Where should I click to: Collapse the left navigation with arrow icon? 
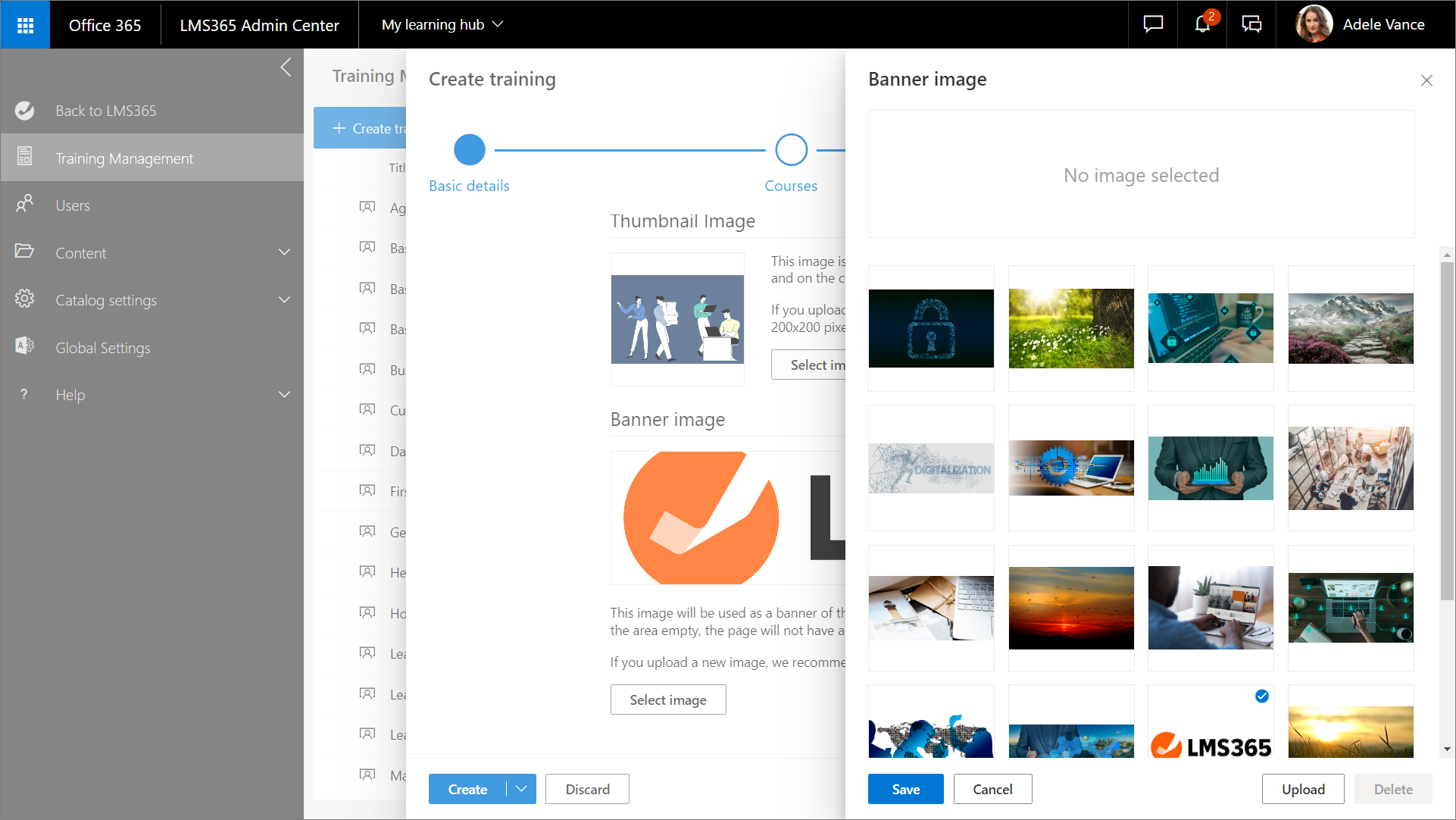[x=286, y=67]
